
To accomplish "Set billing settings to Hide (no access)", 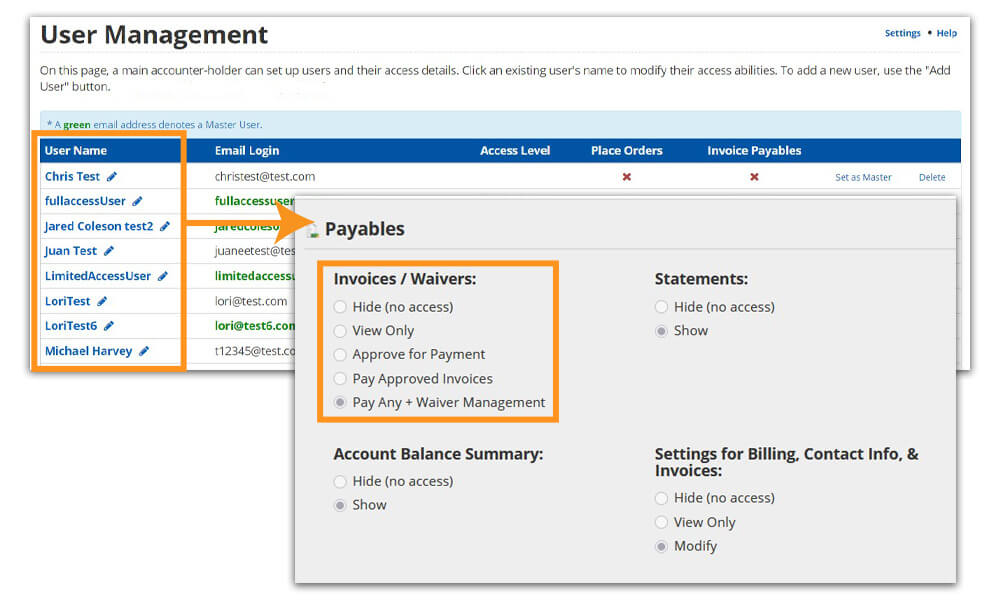I will [661, 498].
